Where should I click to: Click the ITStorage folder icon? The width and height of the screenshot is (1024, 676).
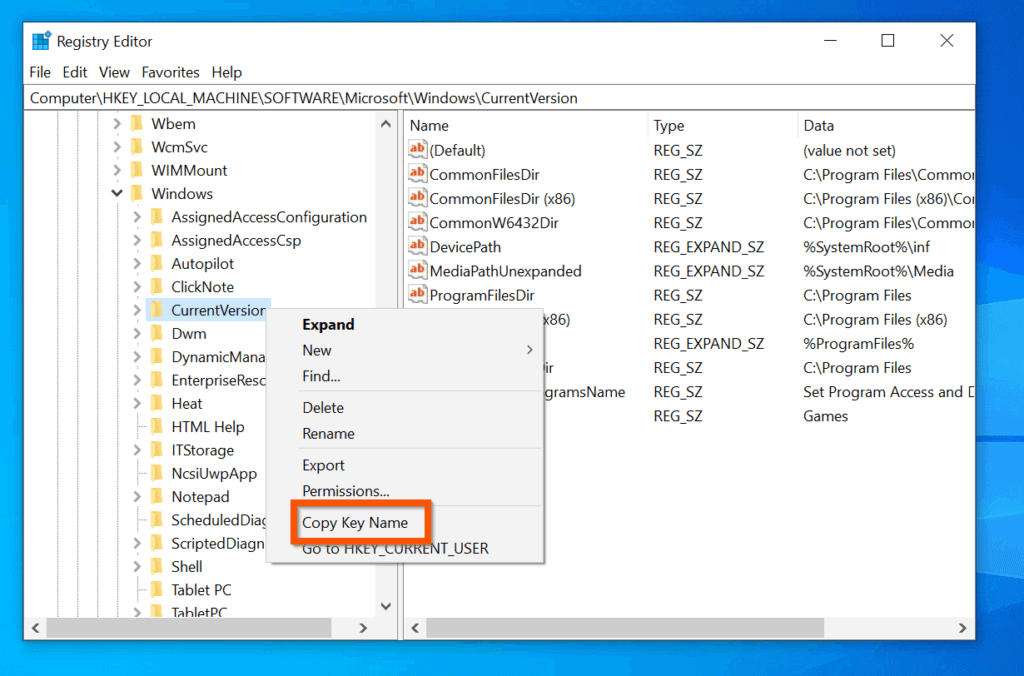(157, 450)
